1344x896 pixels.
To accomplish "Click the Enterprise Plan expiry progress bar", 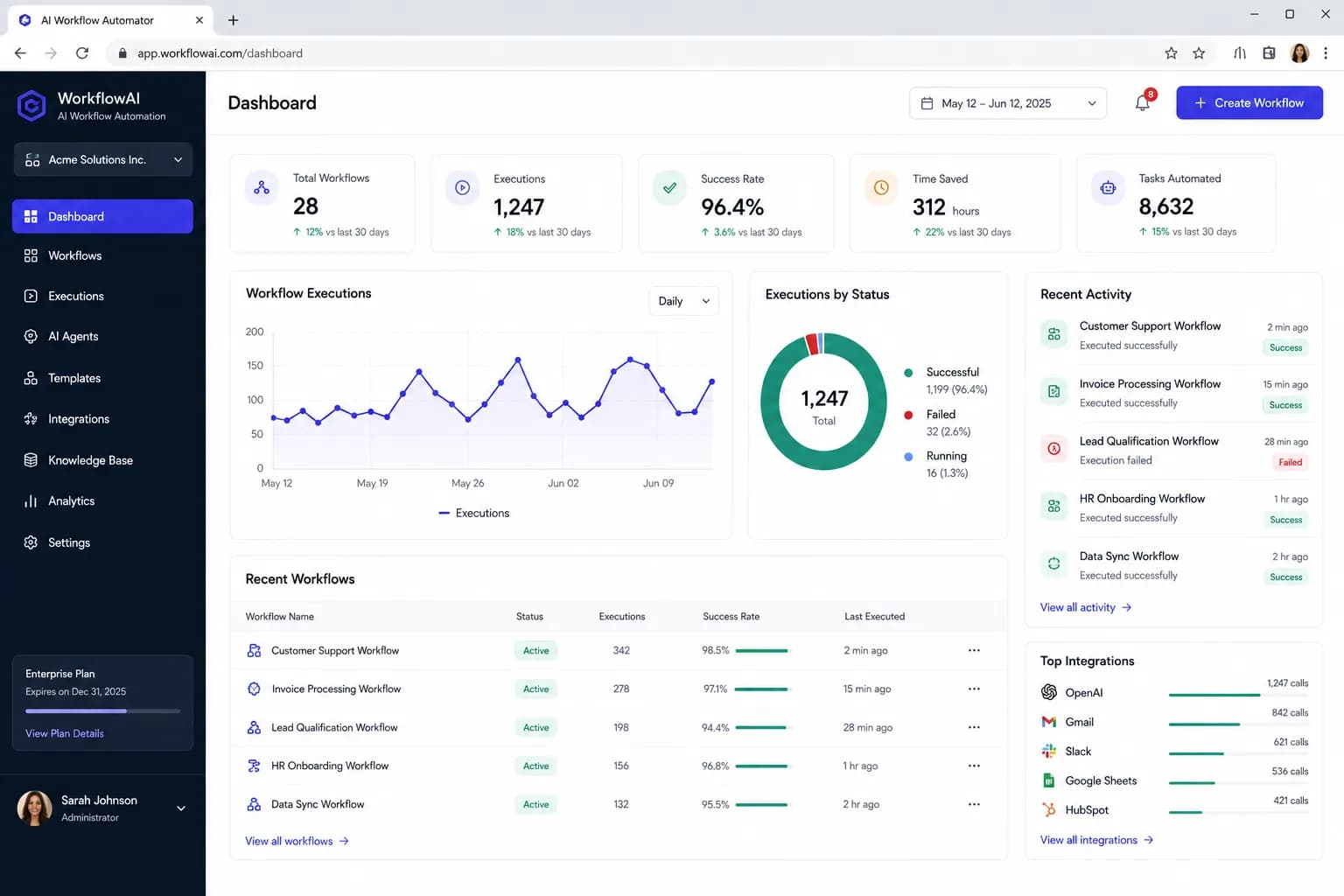I will coord(102,711).
